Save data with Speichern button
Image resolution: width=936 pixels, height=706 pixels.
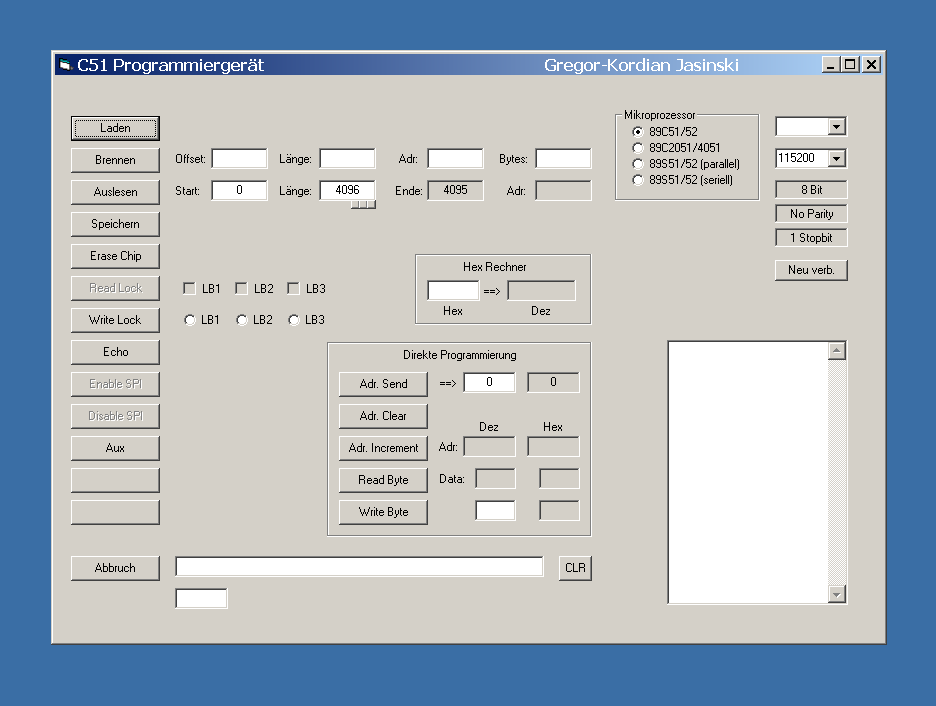115,224
